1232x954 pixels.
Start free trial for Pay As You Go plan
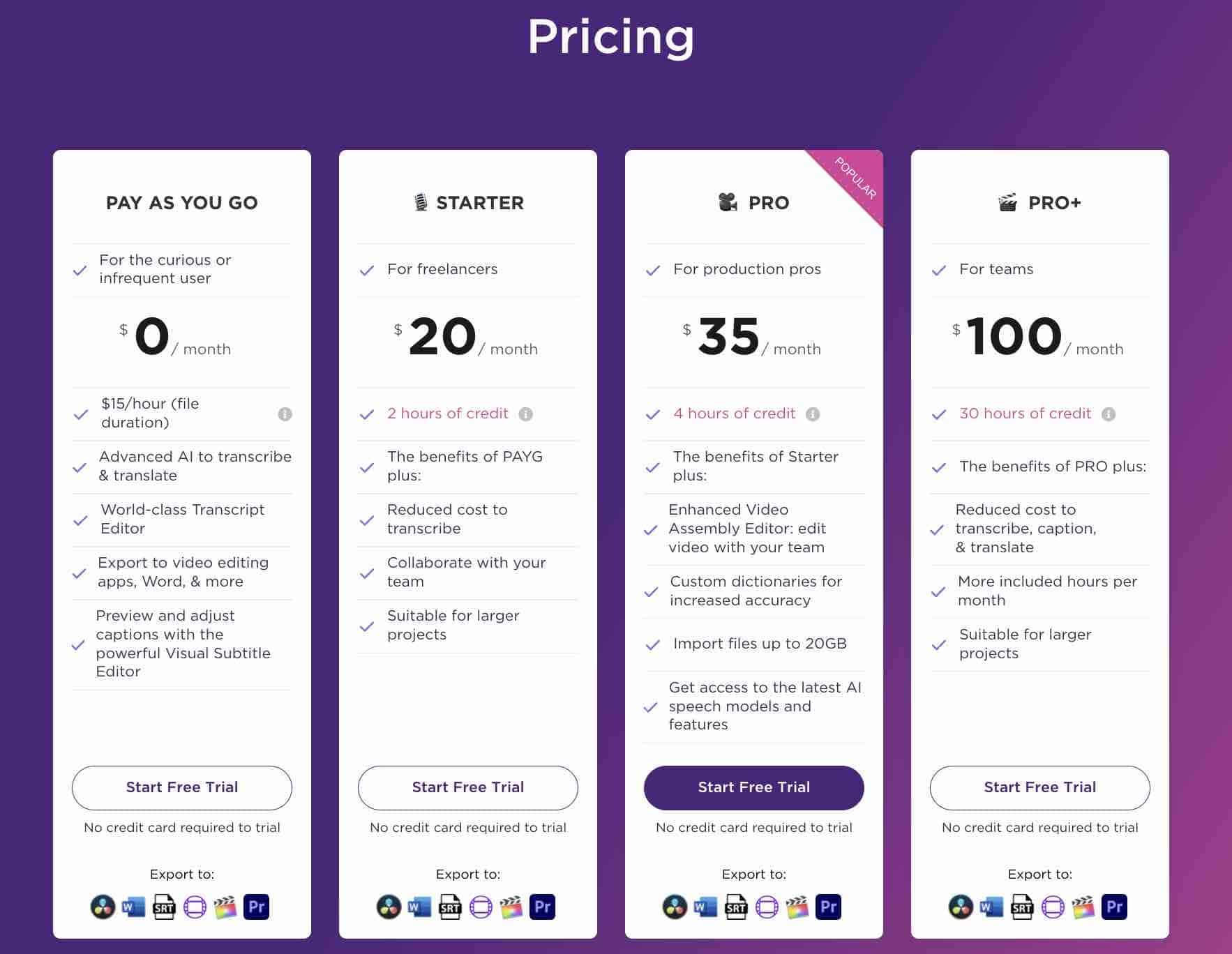point(182,787)
